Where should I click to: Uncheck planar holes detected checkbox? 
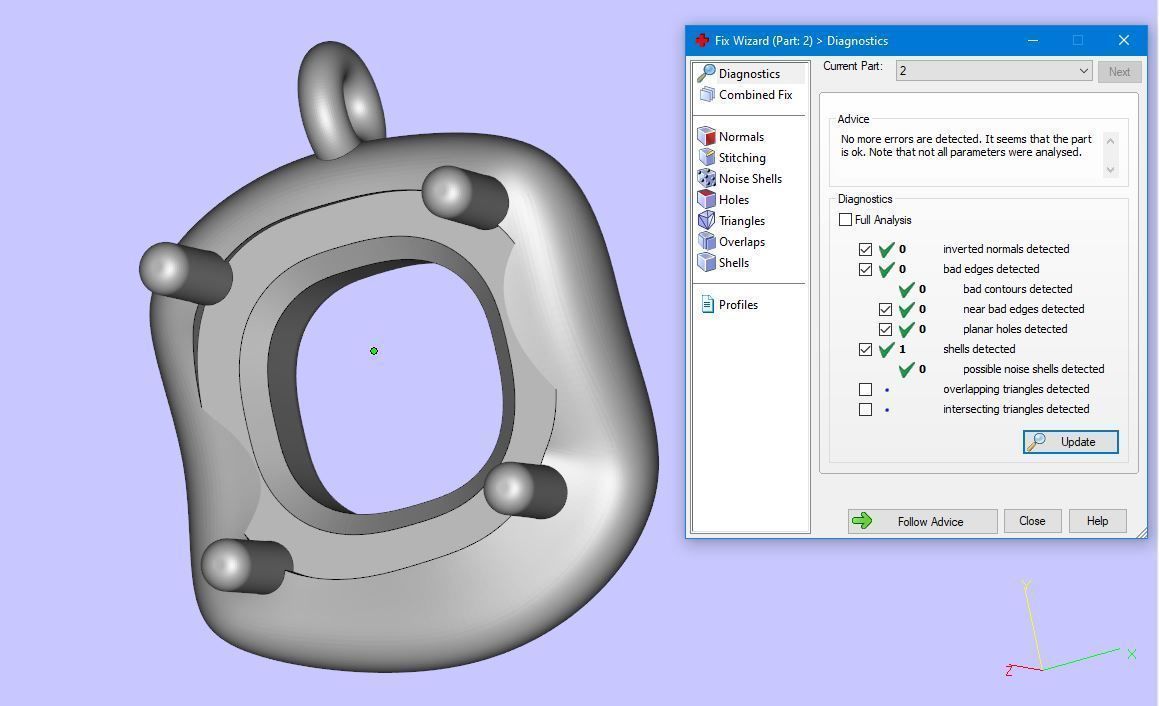pos(886,329)
